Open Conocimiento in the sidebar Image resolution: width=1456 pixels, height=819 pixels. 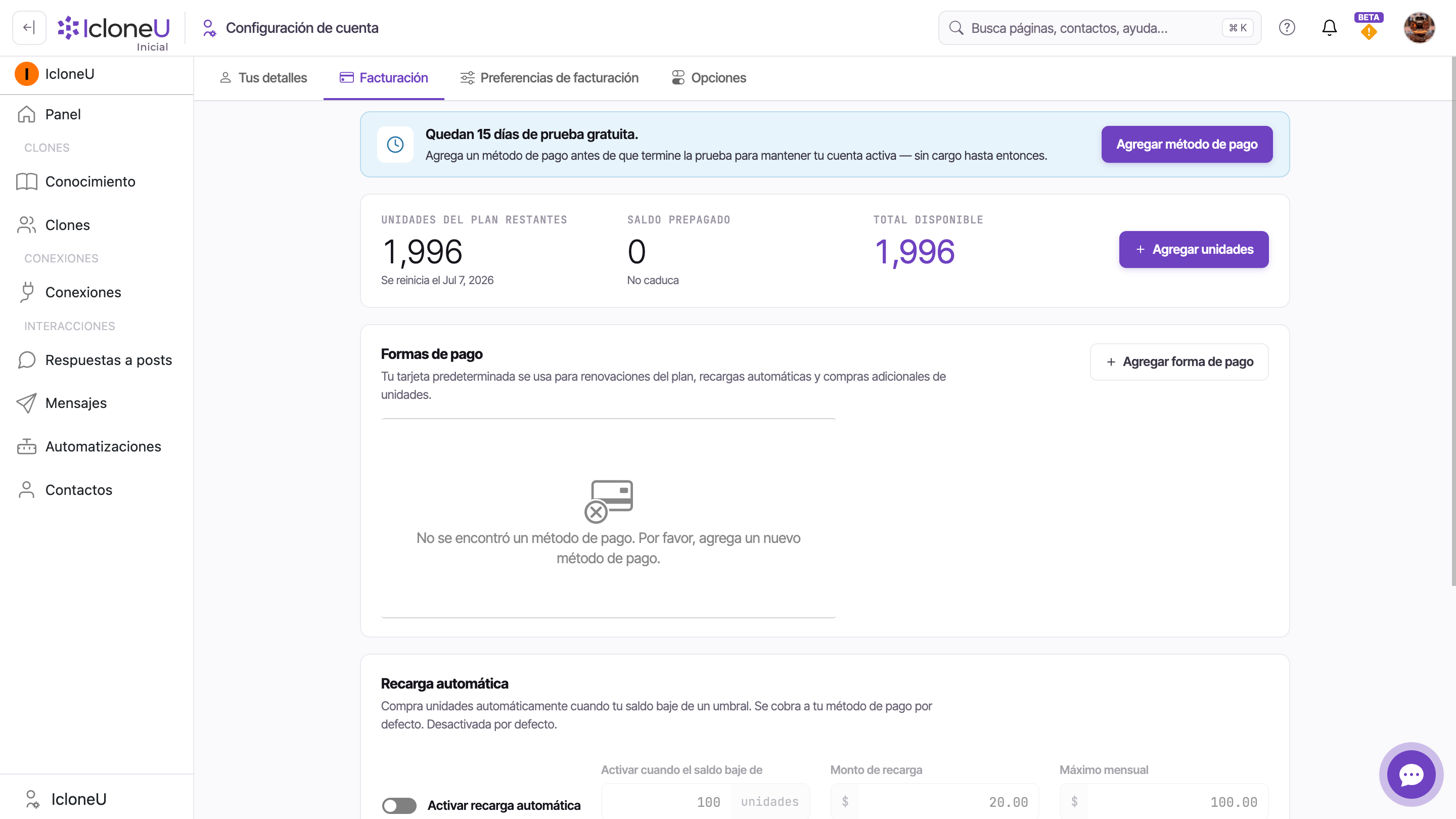pos(97,181)
